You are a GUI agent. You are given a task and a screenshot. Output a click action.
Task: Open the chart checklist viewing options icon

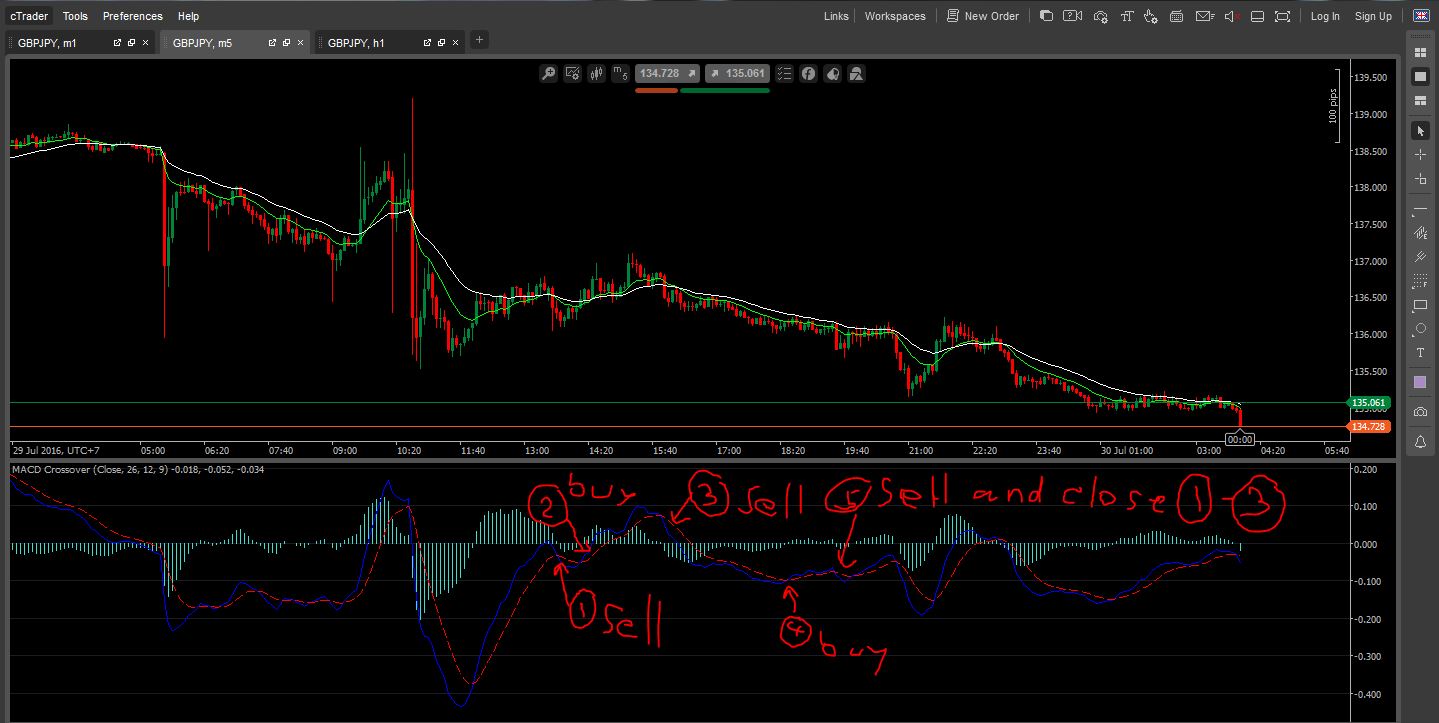[784, 73]
